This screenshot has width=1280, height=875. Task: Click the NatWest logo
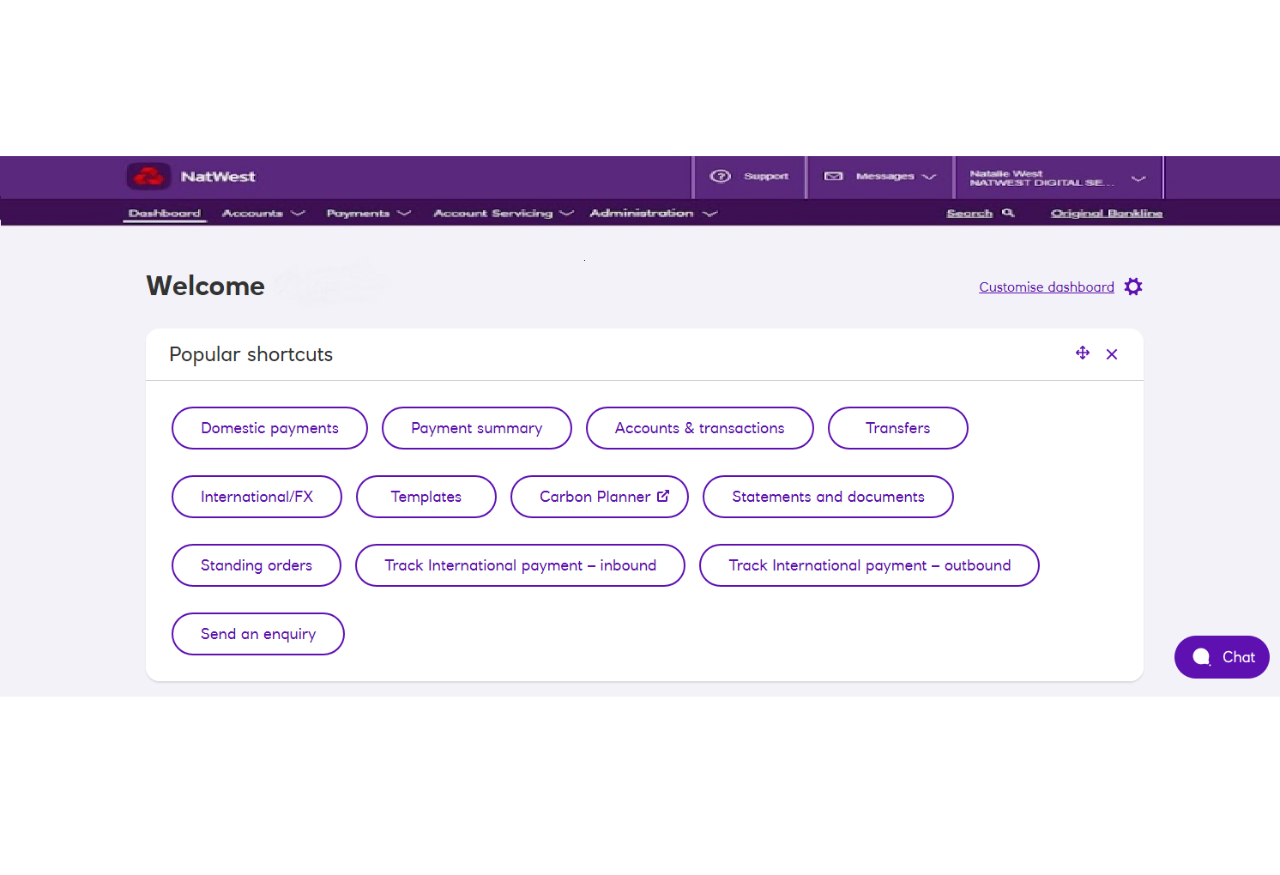pos(149,176)
